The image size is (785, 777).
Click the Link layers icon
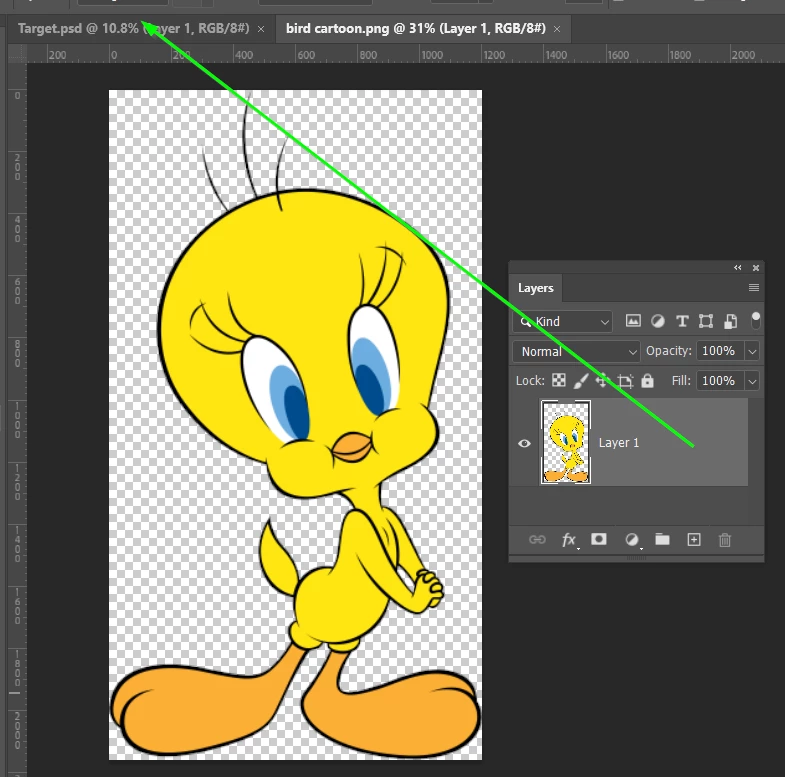point(537,539)
